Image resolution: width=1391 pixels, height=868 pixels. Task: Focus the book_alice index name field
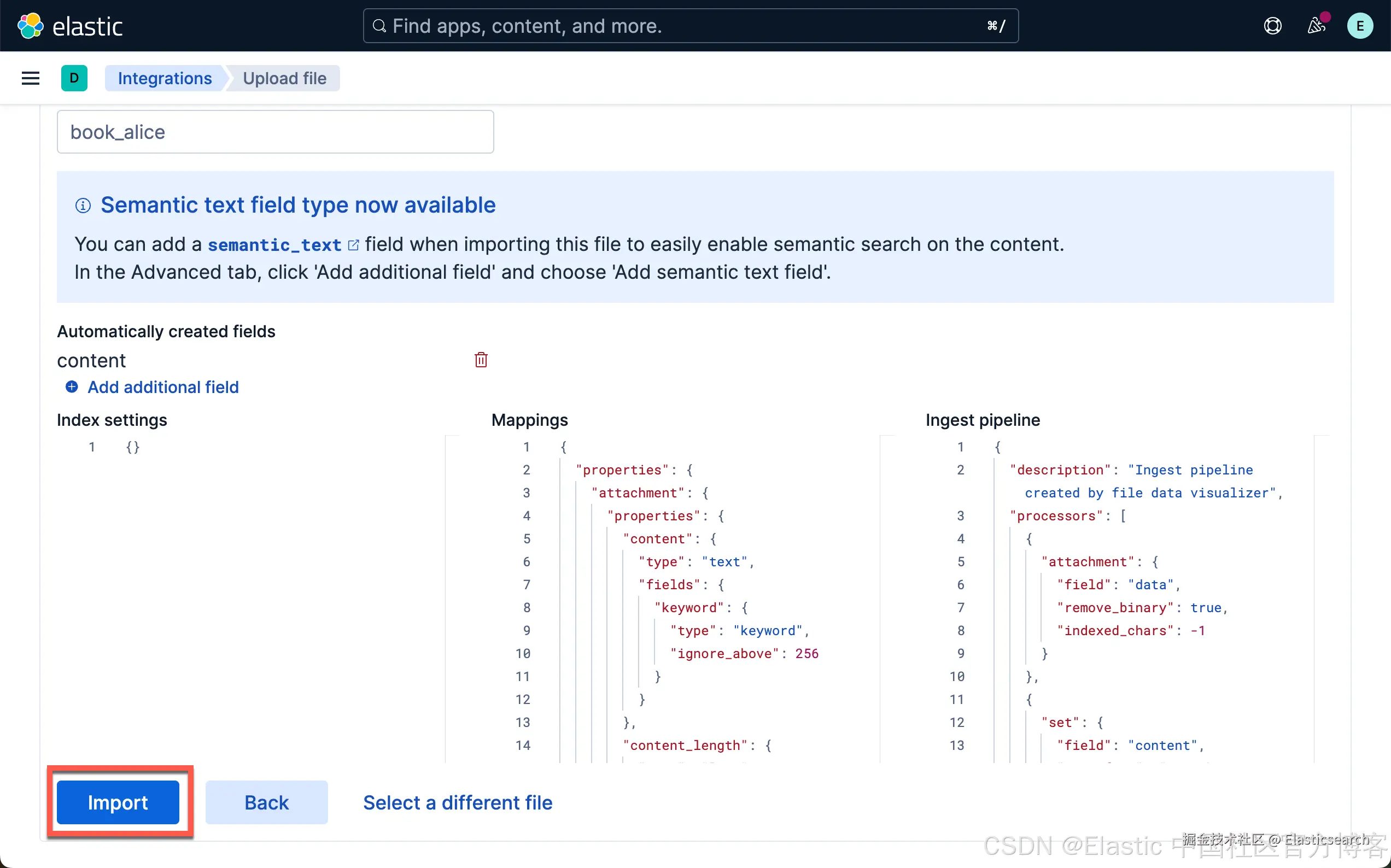click(x=275, y=132)
